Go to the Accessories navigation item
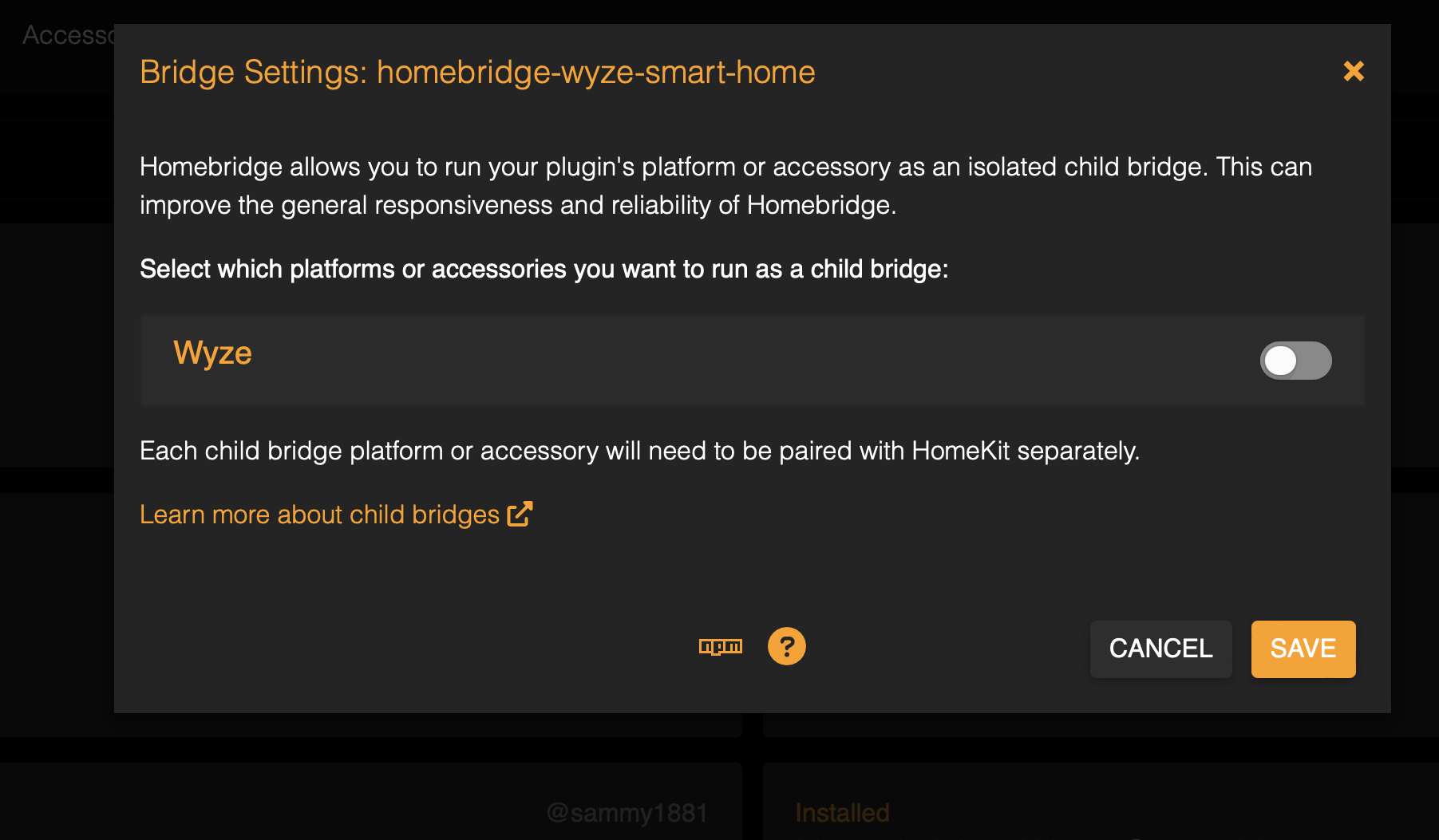1439x840 pixels. [72, 34]
